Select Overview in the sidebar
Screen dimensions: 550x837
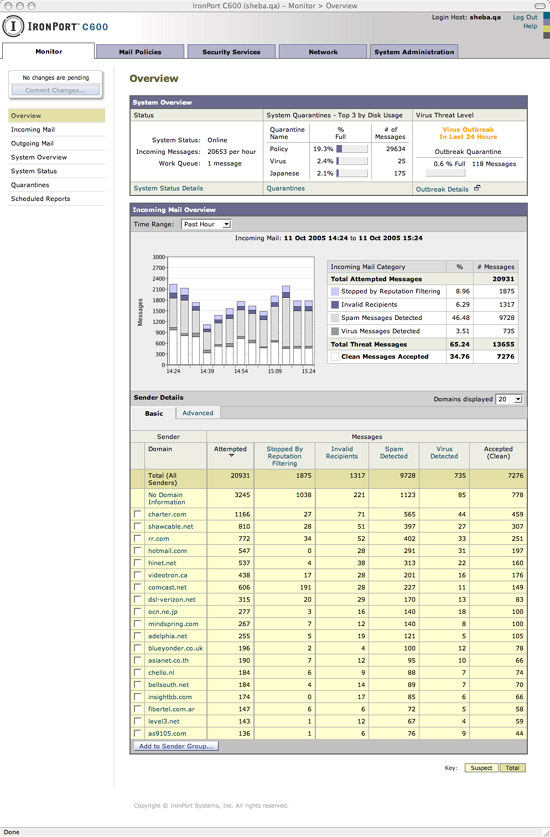(57, 116)
